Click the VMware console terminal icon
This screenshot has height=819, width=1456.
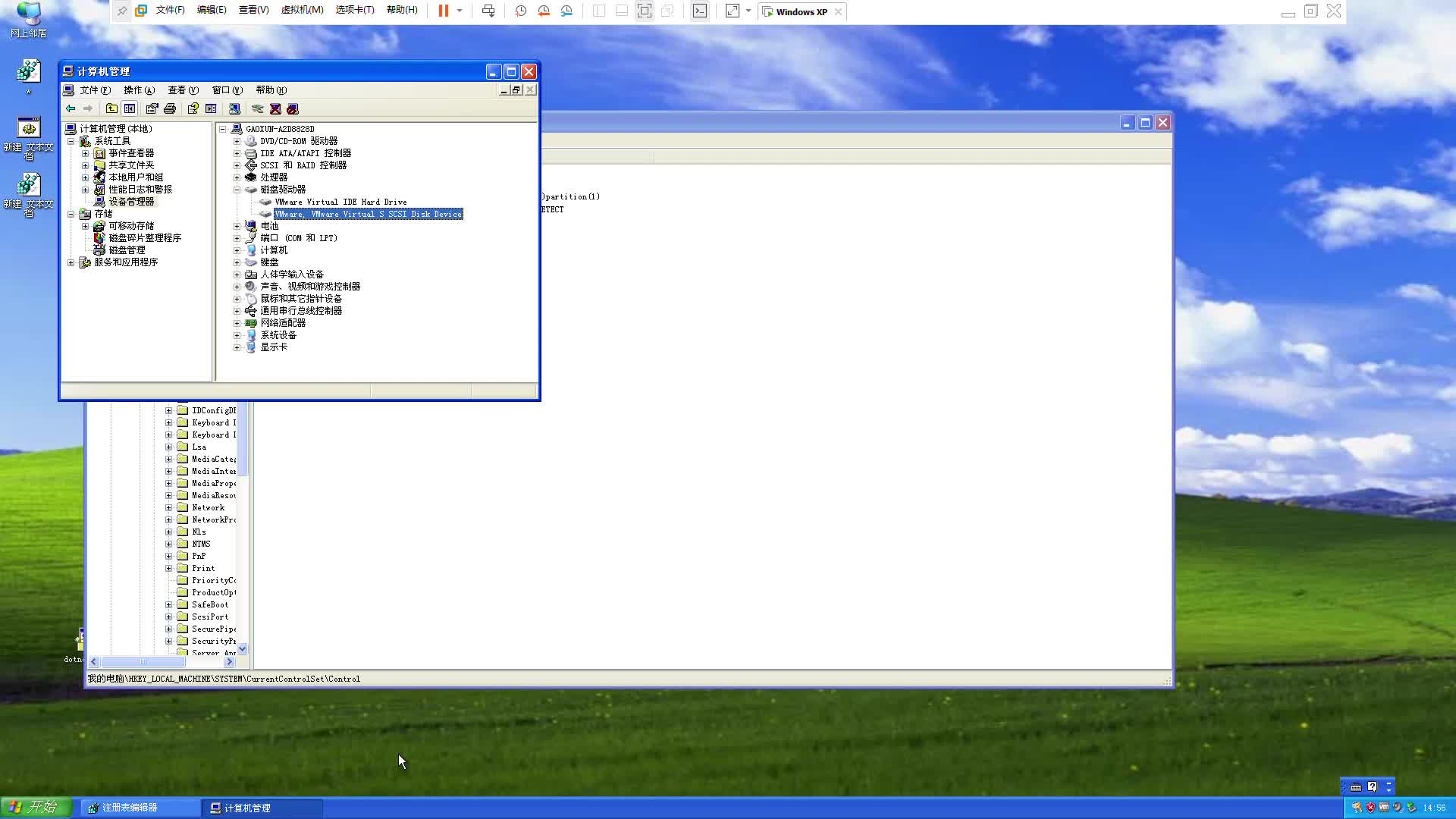[700, 11]
